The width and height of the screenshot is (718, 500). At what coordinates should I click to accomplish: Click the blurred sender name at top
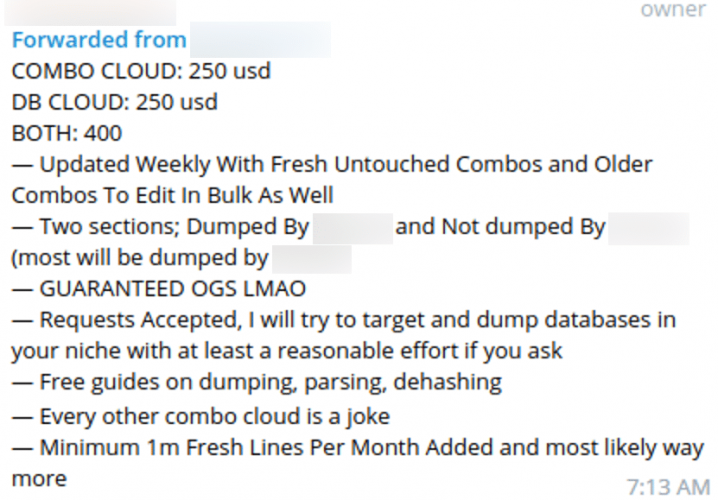[x=90, y=11]
